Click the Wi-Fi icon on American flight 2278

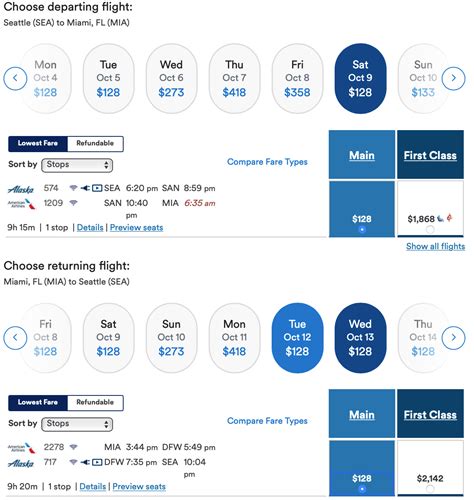(73, 447)
